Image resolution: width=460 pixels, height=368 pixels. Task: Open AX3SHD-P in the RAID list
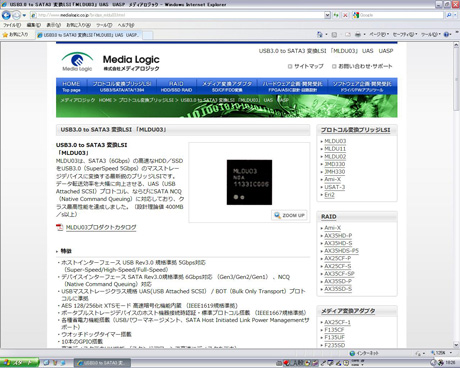coord(338,235)
